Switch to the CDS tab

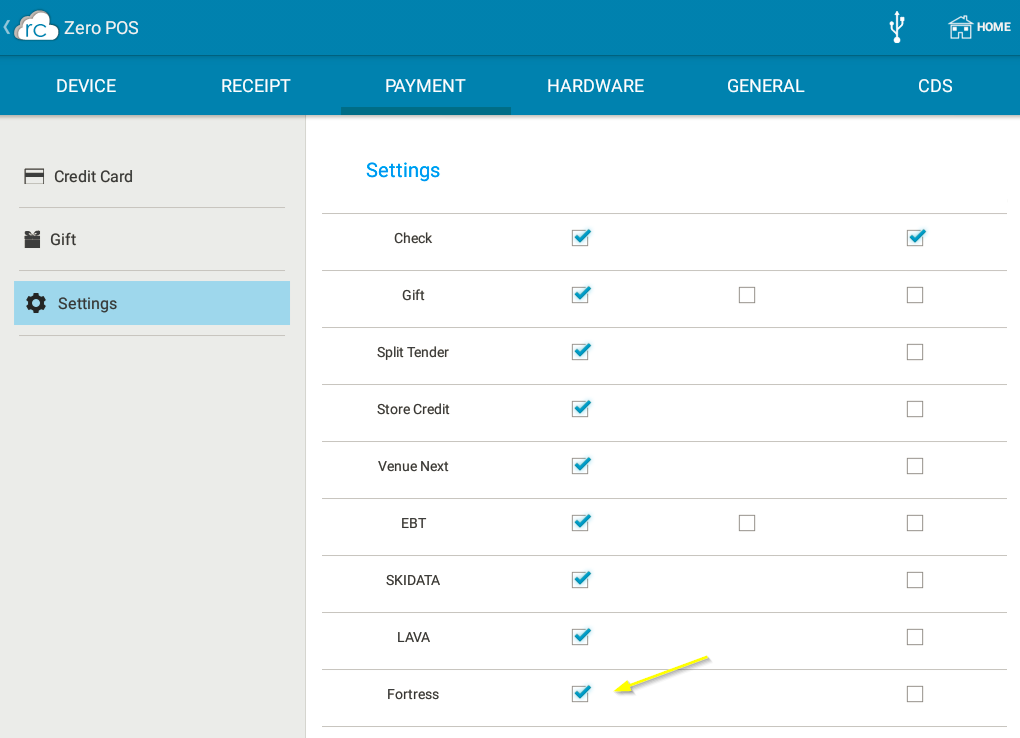935,86
